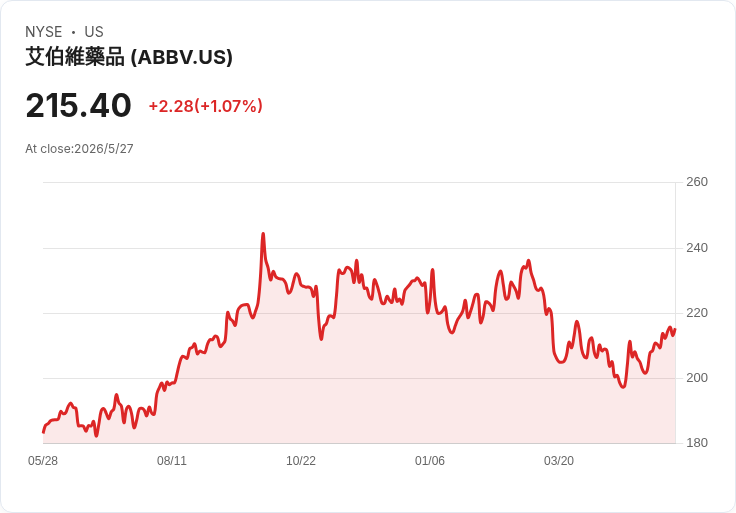
Task: Click the 180 price axis label
Action: pos(697,442)
